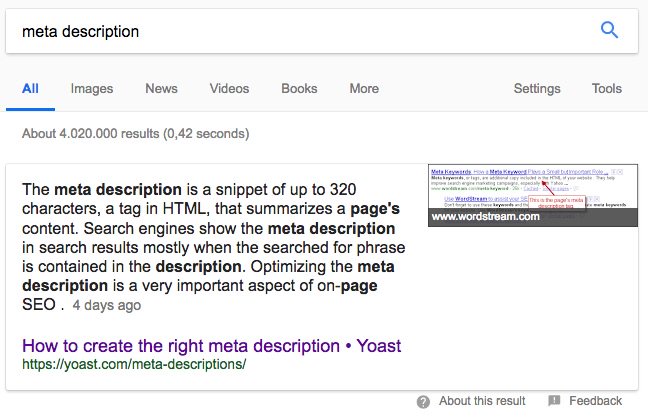Open the News results tab
Screen dimensions: 648x418
161,88
